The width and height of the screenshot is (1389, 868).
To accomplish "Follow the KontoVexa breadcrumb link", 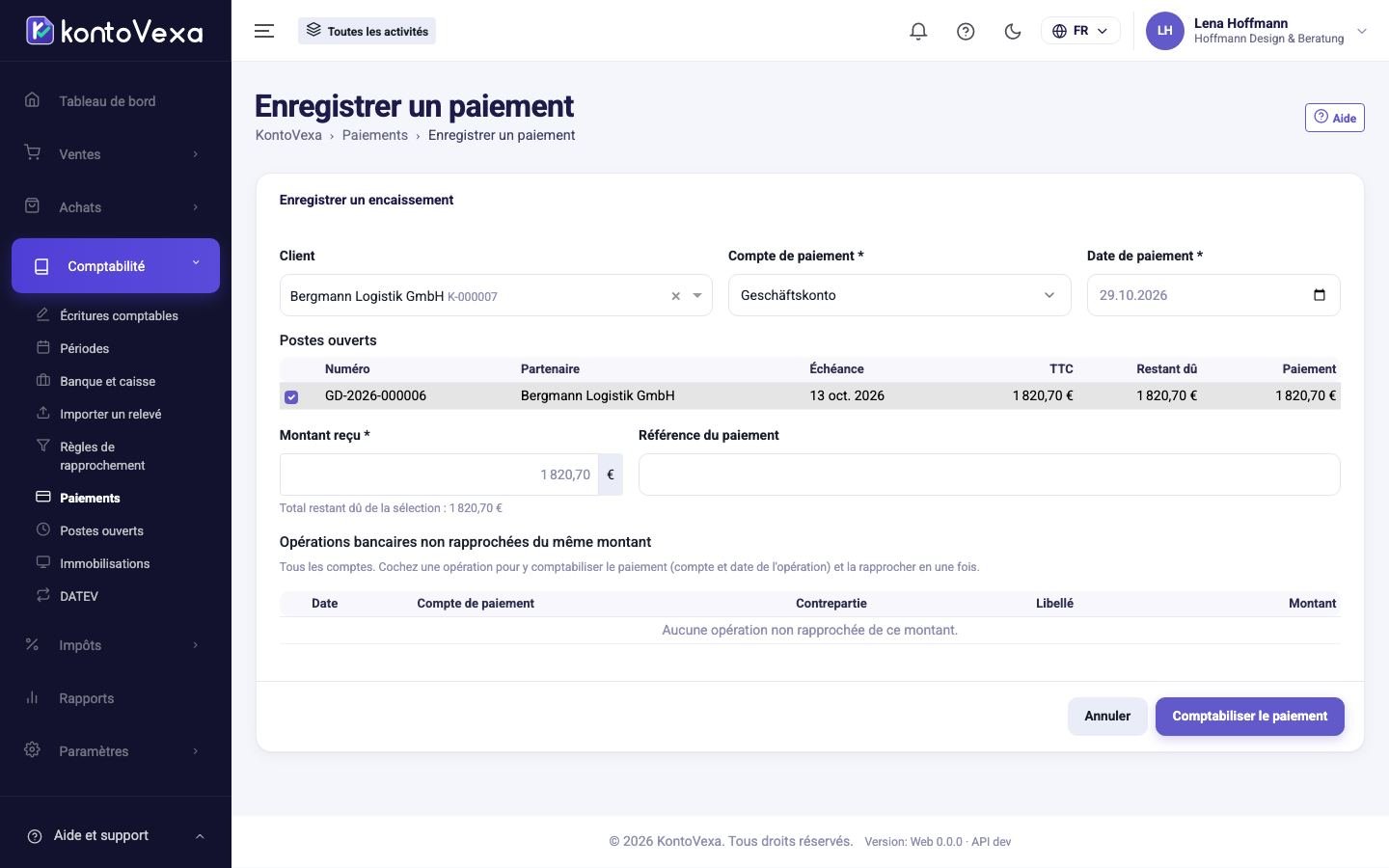I will [288, 135].
